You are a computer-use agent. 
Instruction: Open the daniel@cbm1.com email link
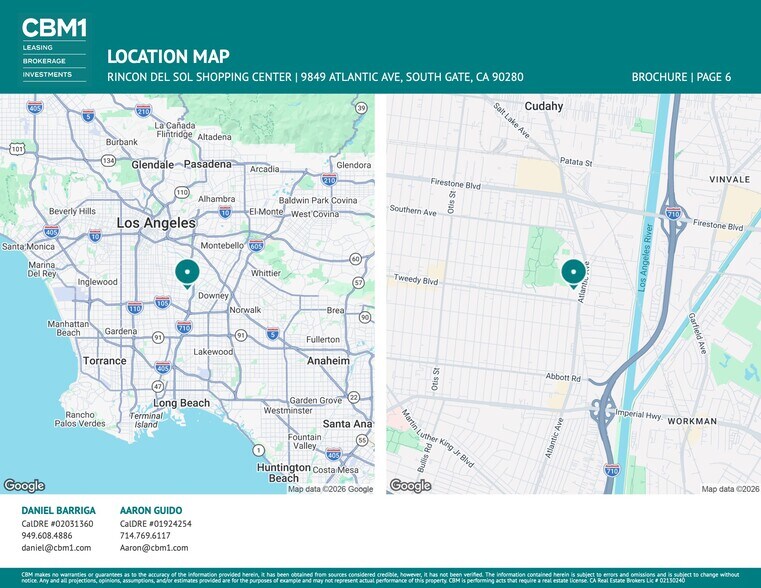tap(56, 548)
